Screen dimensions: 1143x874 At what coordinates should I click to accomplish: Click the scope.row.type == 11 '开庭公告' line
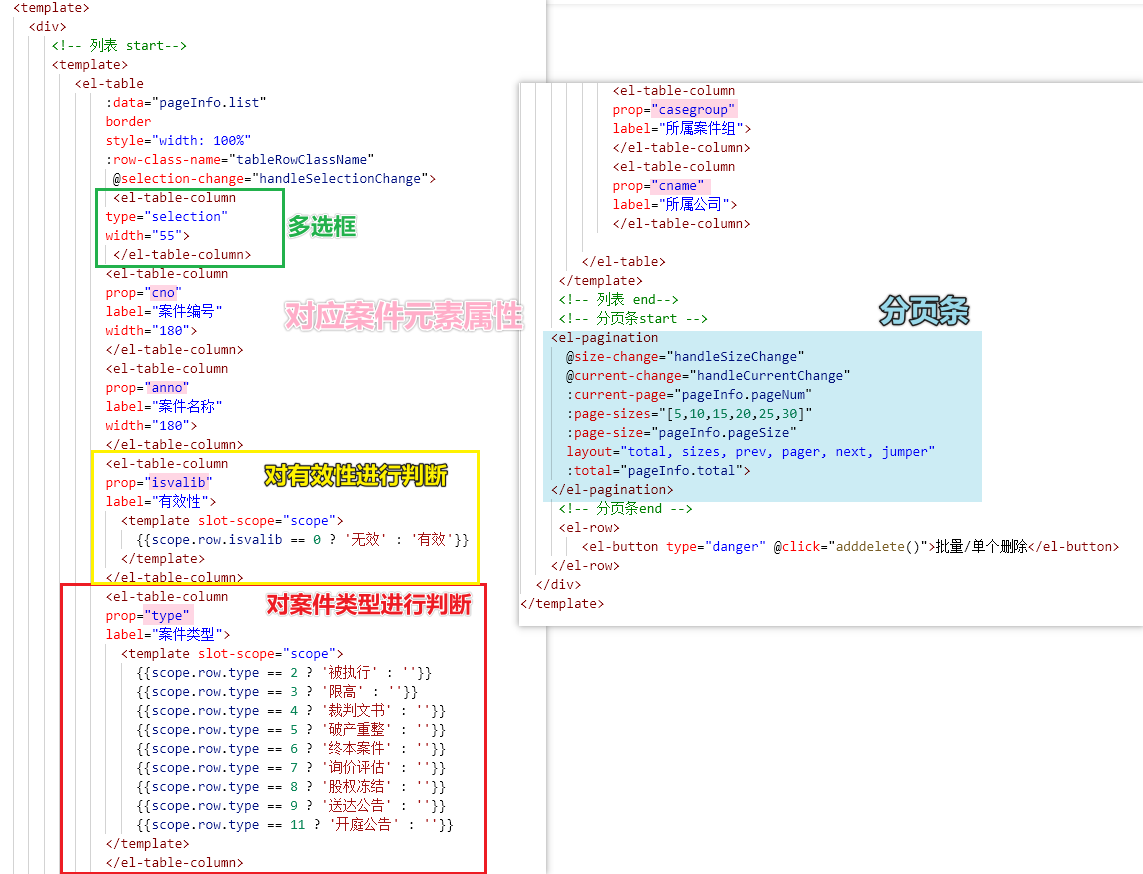(x=295, y=824)
